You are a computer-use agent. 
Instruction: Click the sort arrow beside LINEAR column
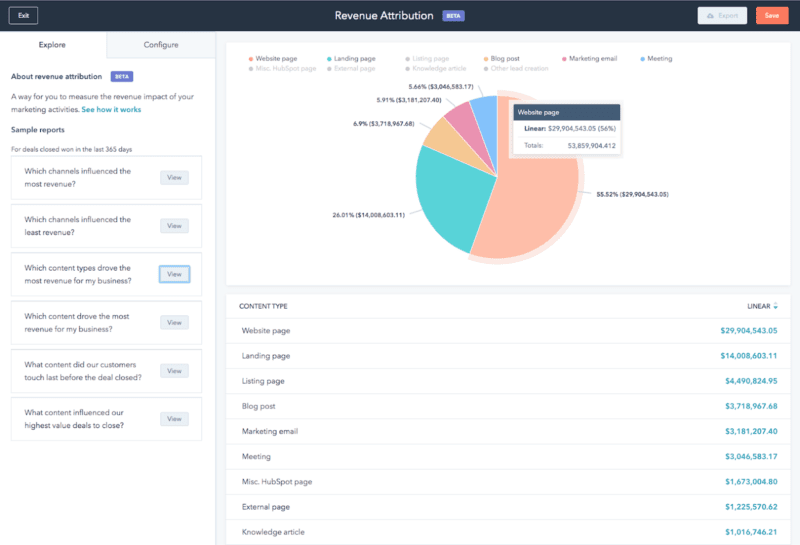[x=775, y=305]
